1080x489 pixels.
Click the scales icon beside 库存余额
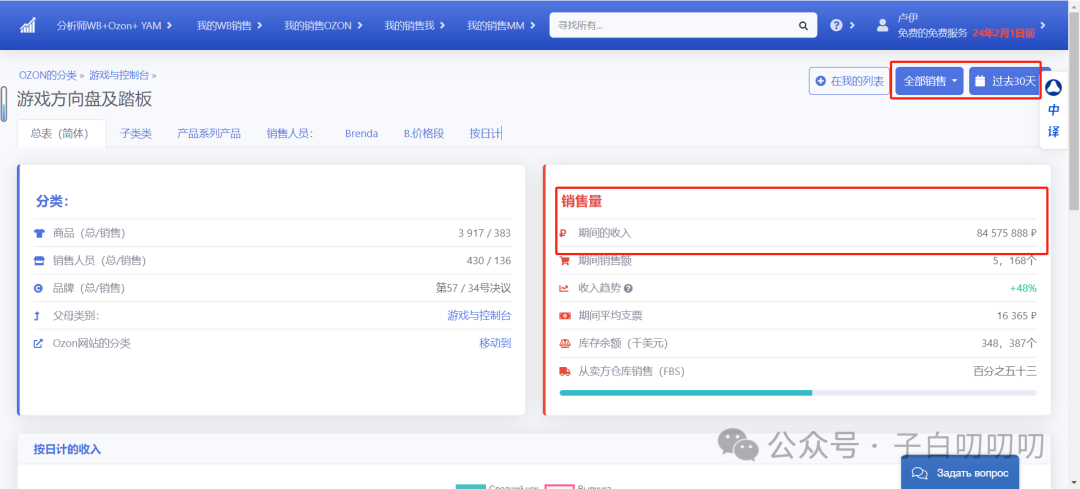coord(565,344)
